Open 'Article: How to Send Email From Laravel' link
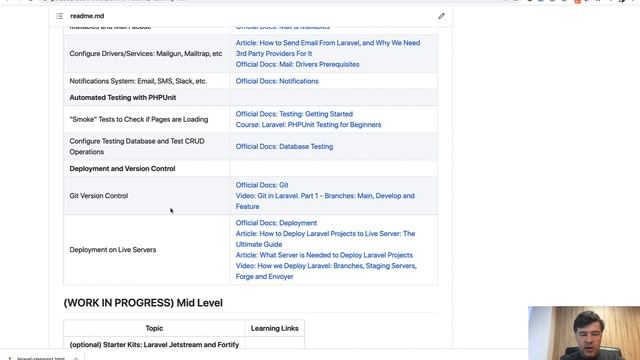 click(x=328, y=48)
